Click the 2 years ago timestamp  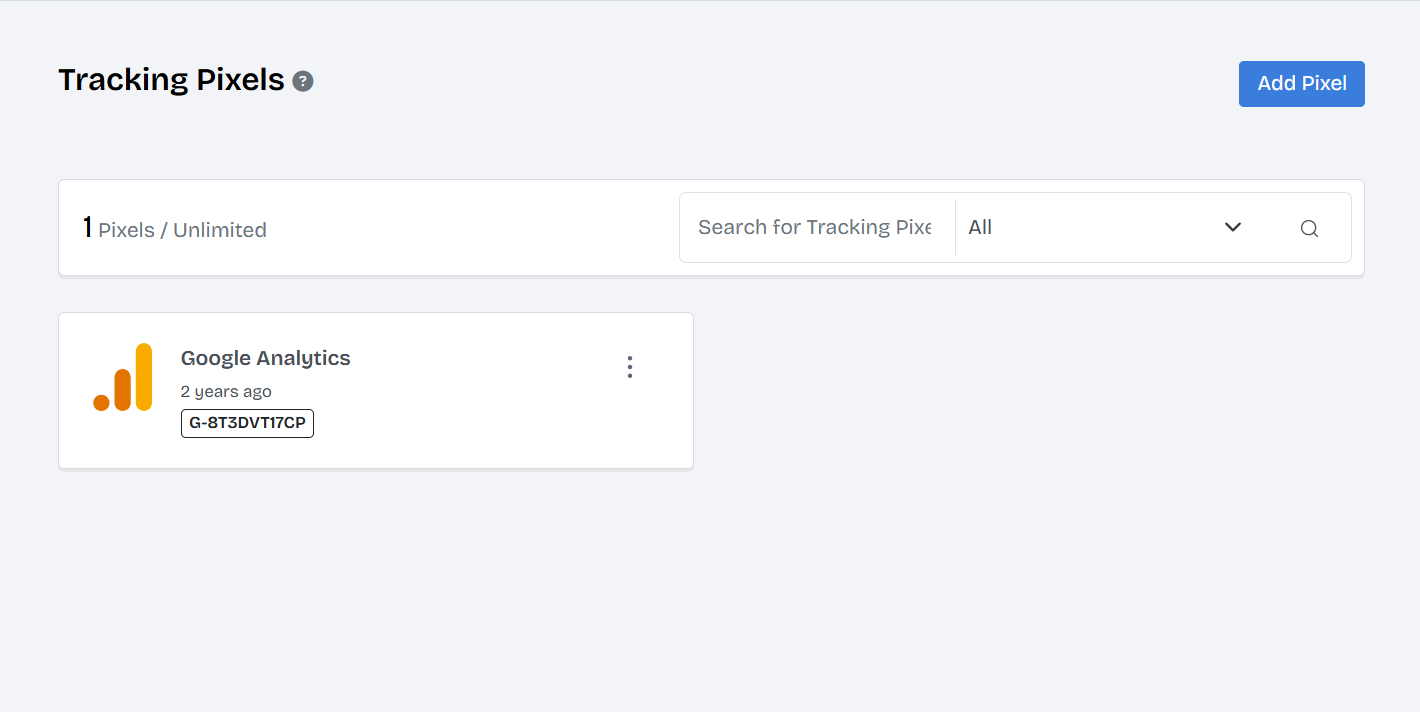pos(226,391)
